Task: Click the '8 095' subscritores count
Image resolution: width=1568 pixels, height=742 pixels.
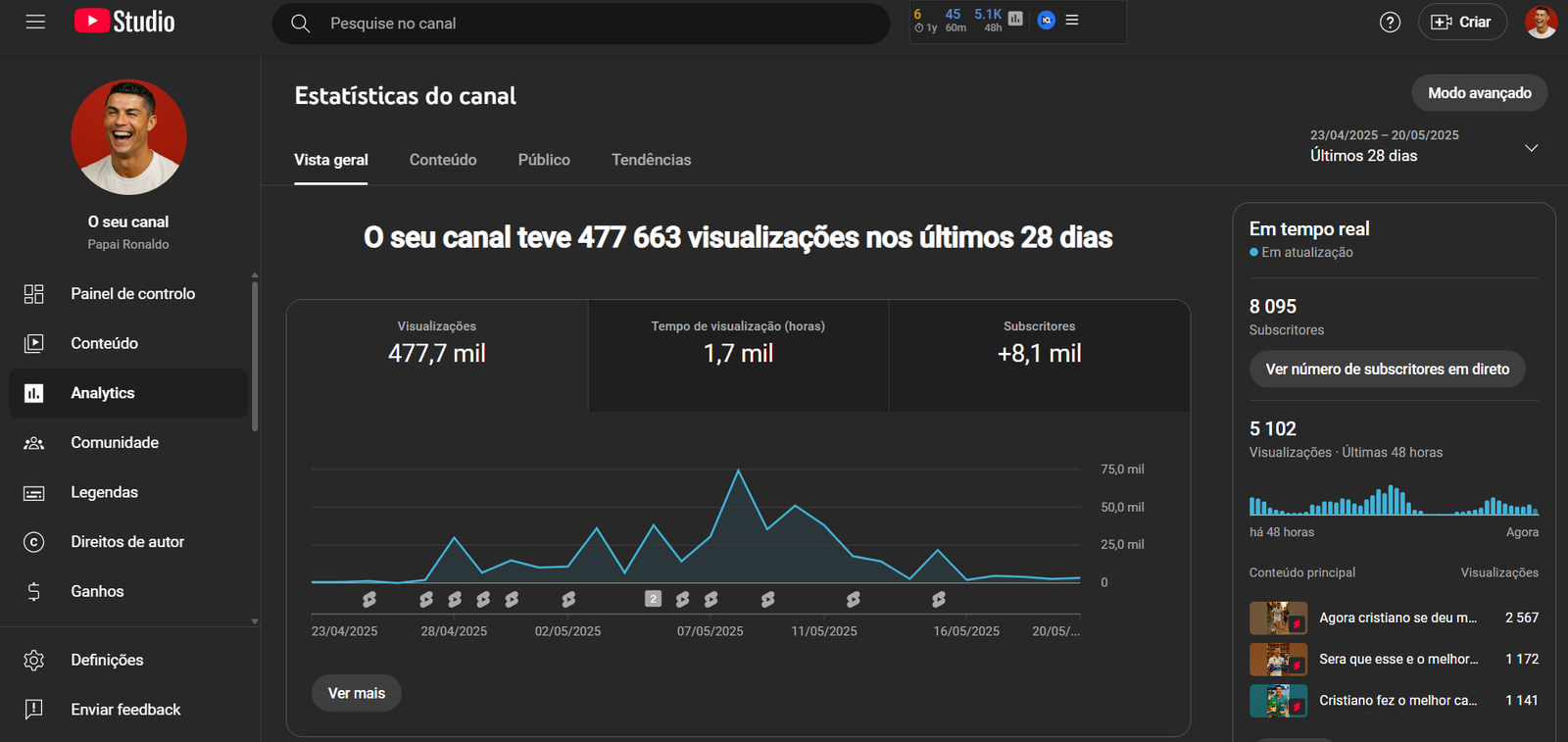Action: point(1273,306)
